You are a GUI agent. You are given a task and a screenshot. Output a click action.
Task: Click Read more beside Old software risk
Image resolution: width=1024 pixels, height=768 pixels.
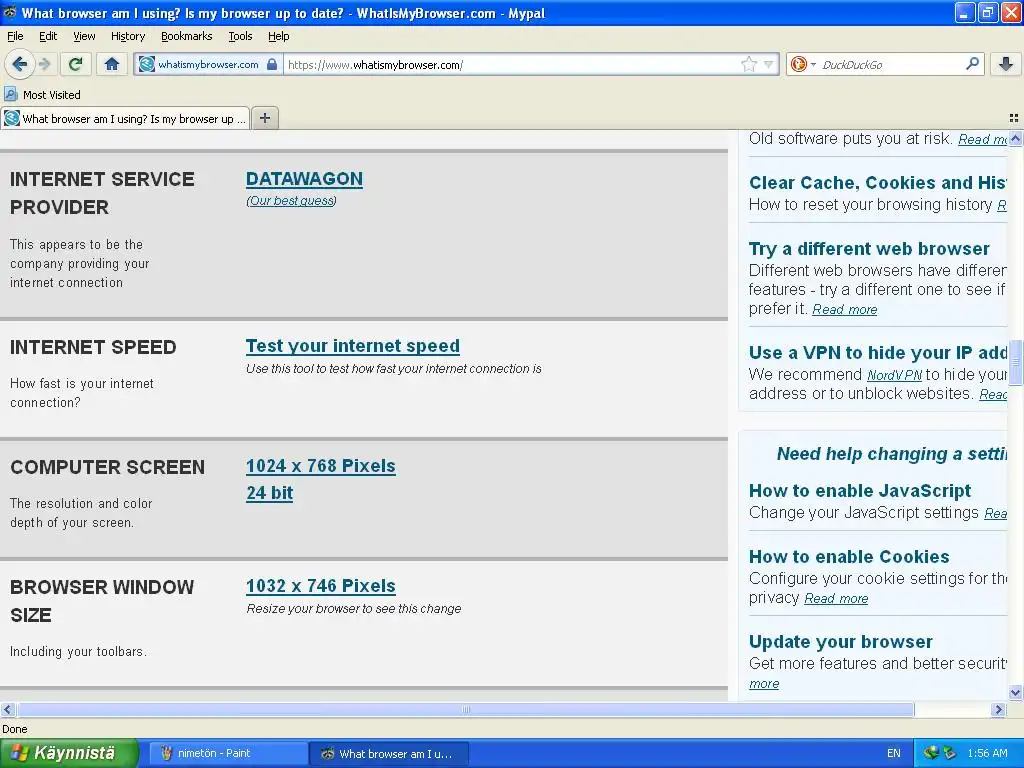pyautogui.click(x=982, y=139)
